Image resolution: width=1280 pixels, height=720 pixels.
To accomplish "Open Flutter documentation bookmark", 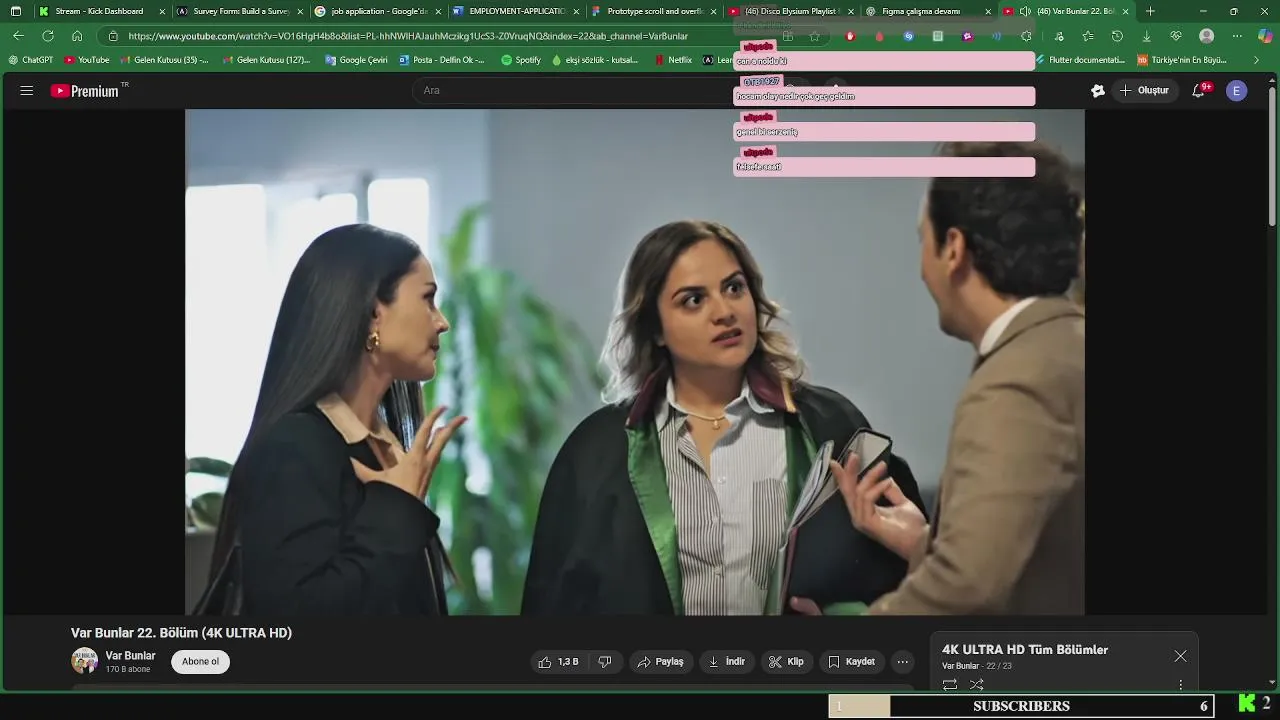I will pyautogui.click(x=1080, y=60).
